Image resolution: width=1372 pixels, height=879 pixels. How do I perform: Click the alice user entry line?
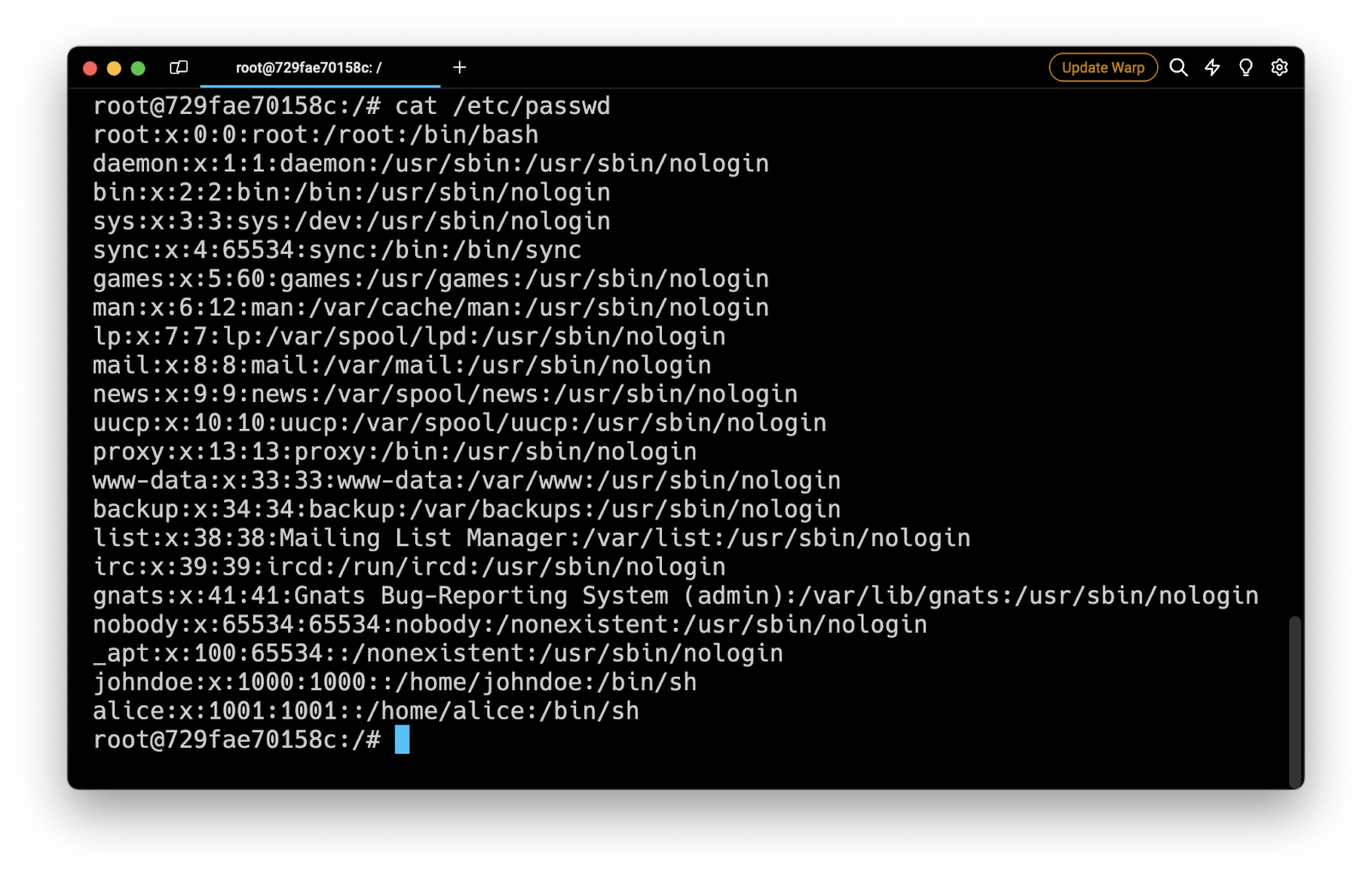tap(365, 711)
